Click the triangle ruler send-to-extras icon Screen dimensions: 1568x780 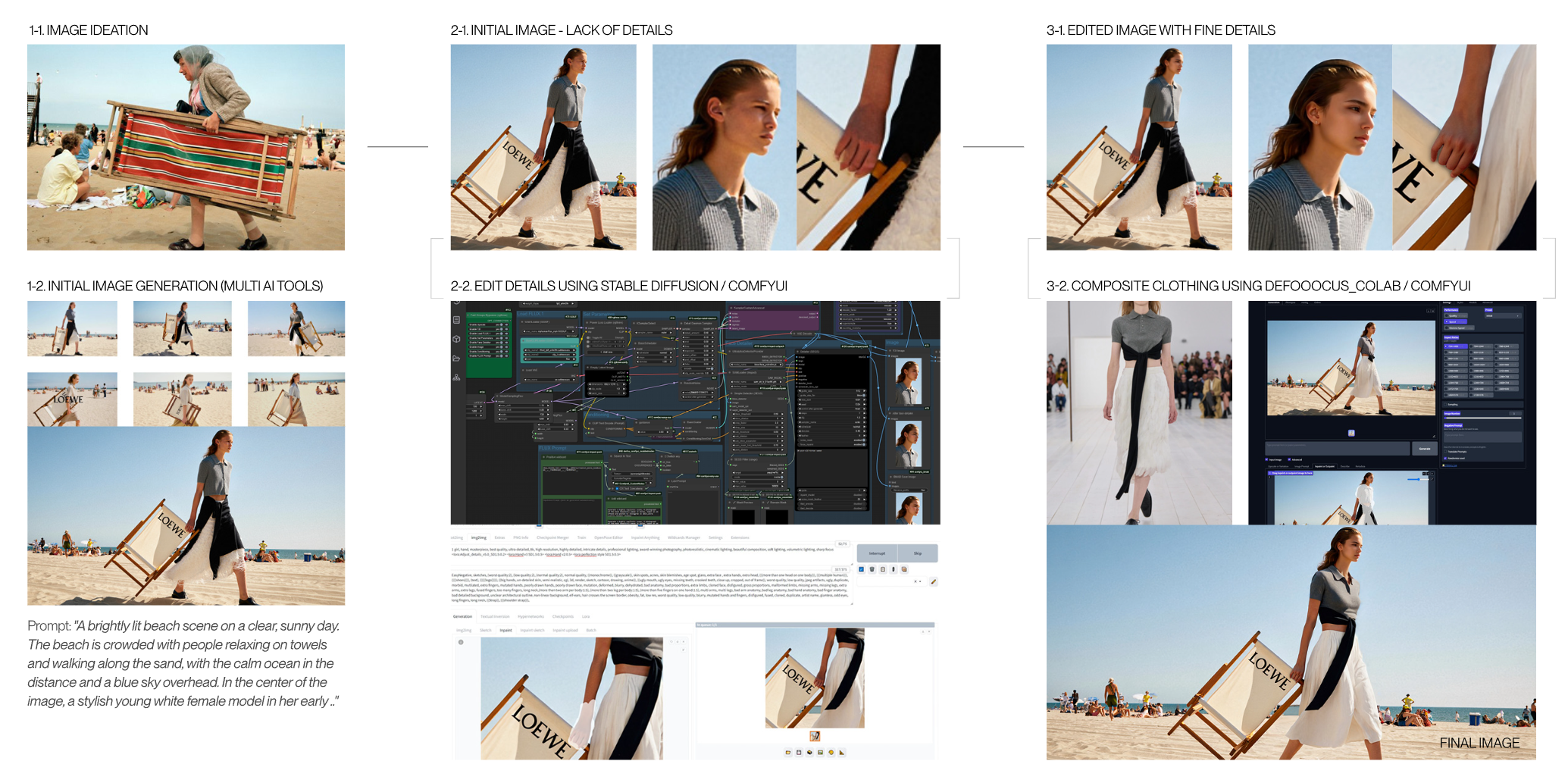pyautogui.click(x=842, y=752)
